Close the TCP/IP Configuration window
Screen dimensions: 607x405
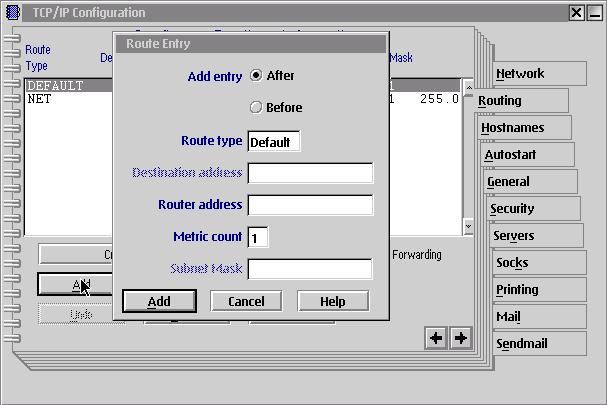click(577, 13)
